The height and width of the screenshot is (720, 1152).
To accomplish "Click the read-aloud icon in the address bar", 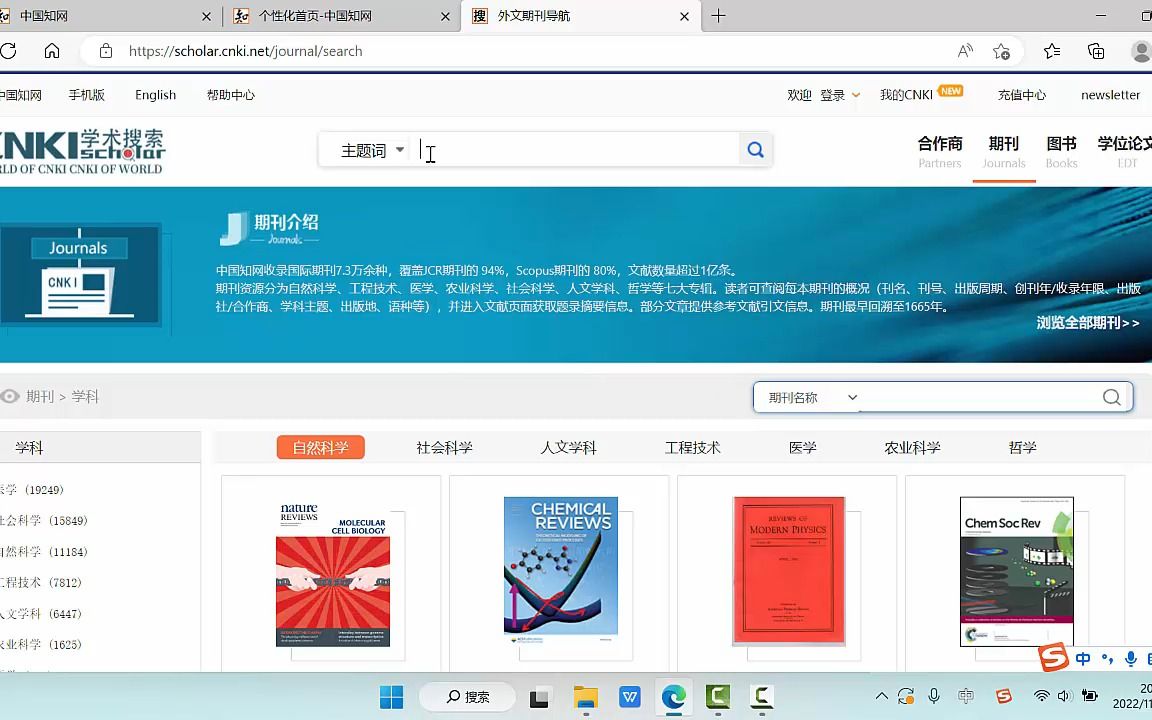I will [963, 51].
